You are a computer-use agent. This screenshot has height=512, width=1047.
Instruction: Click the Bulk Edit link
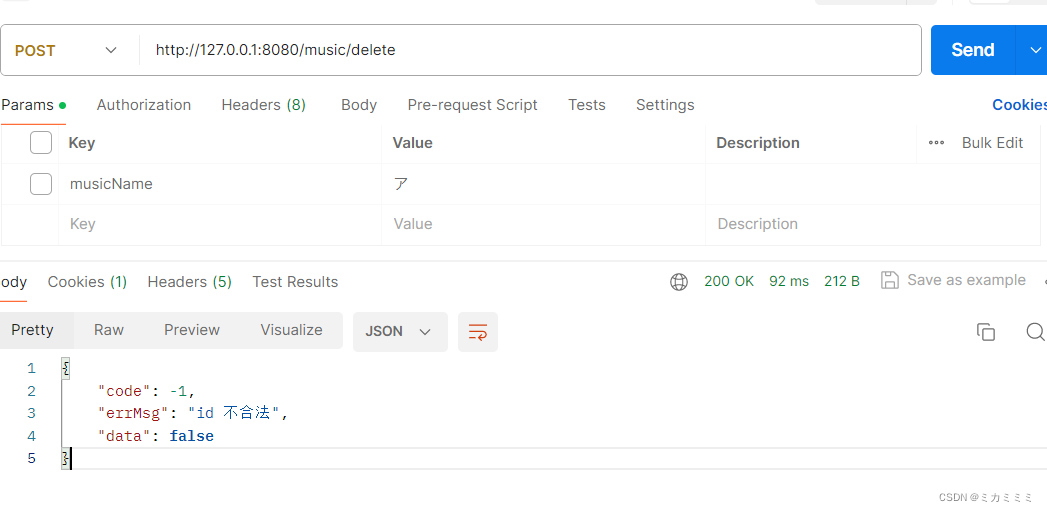click(x=992, y=143)
